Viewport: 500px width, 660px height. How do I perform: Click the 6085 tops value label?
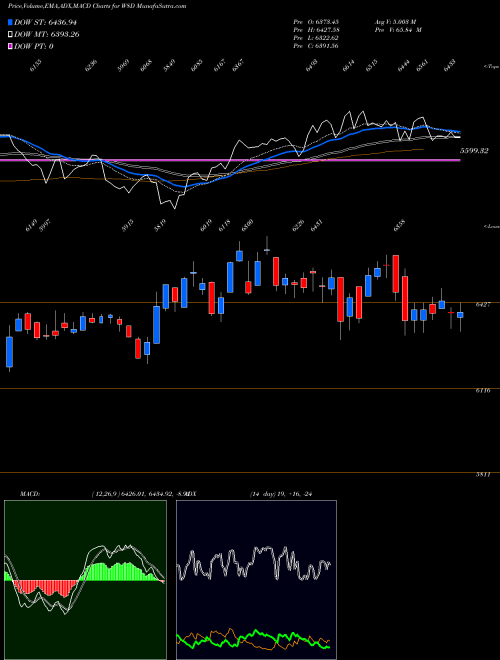click(197, 66)
